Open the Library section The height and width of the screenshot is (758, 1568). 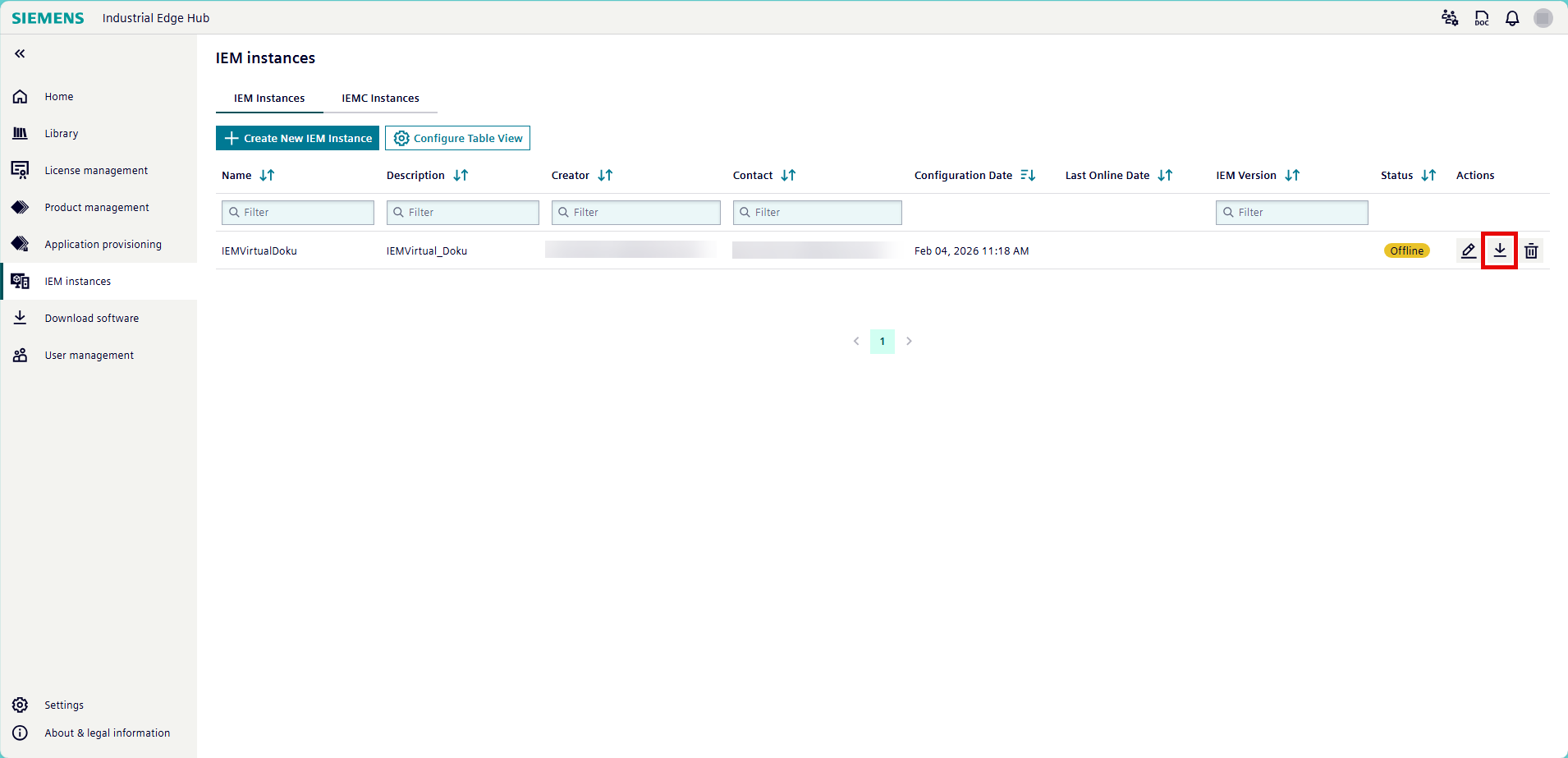tap(61, 133)
